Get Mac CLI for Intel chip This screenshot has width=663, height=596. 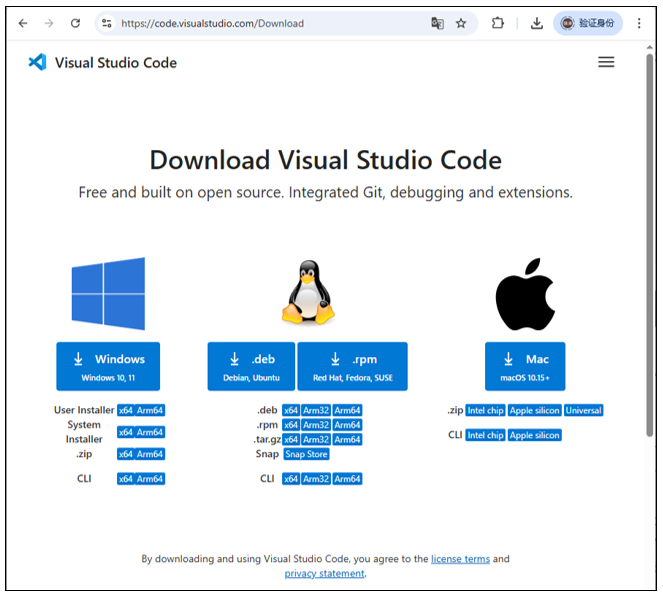click(485, 435)
